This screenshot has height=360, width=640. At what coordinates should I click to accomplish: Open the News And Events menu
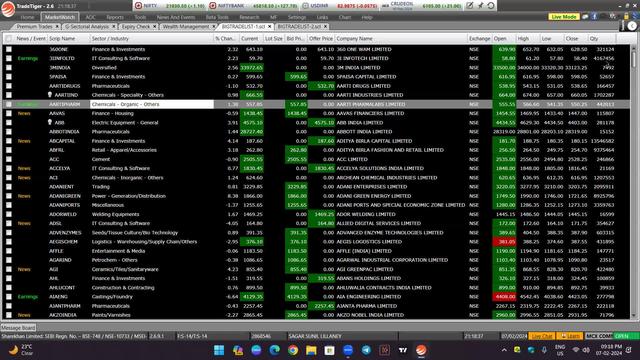click(x=176, y=17)
